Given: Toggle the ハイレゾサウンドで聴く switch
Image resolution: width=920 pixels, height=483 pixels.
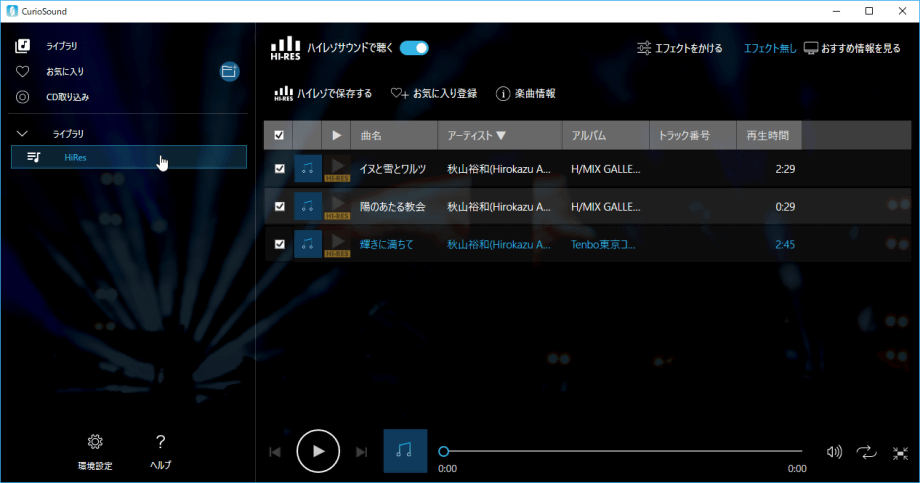Looking at the screenshot, I should click(x=414, y=48).
